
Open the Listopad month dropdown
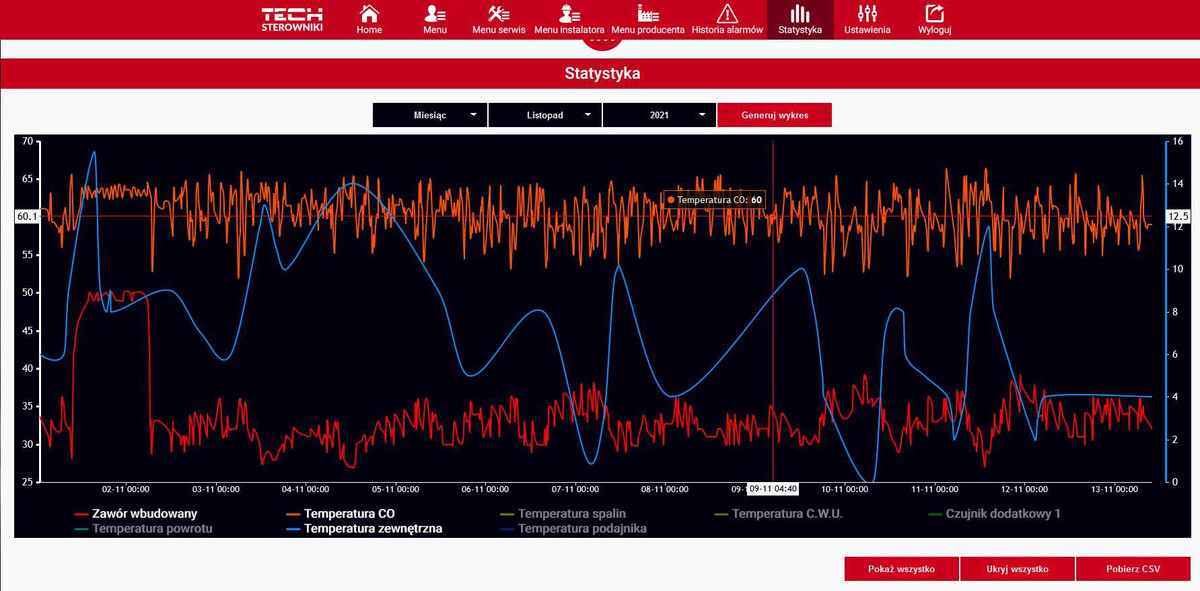coord(545,115)
